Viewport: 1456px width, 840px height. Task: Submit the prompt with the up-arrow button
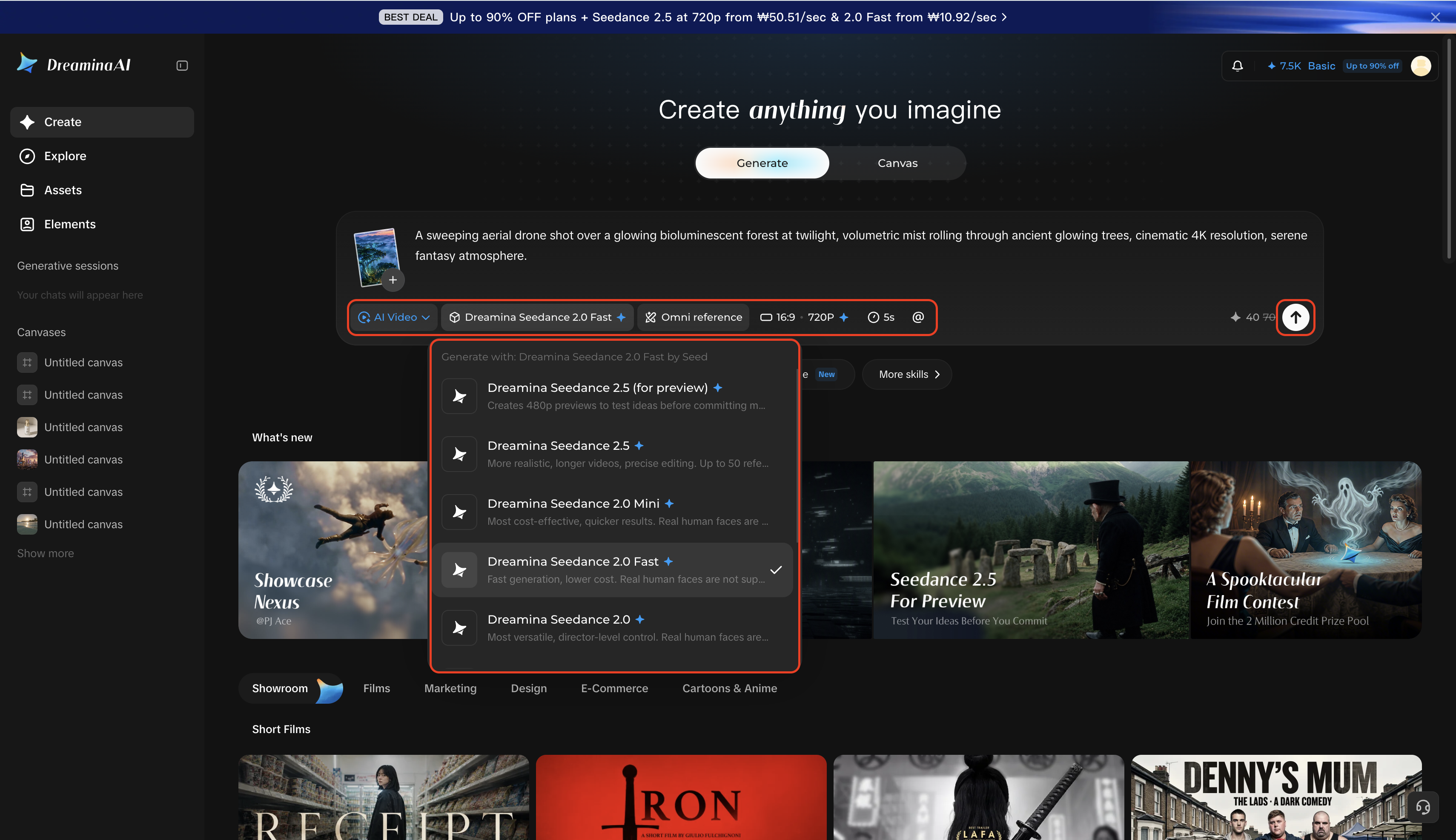click(x=1295, y=317)
